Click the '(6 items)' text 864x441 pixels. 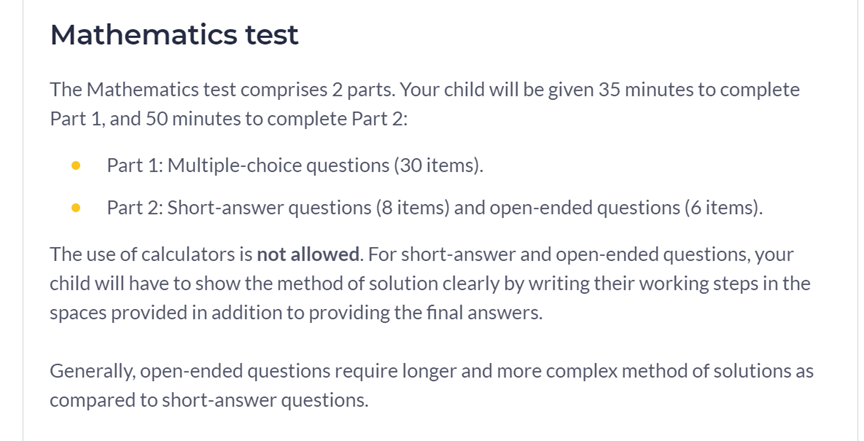pos(723,208)
